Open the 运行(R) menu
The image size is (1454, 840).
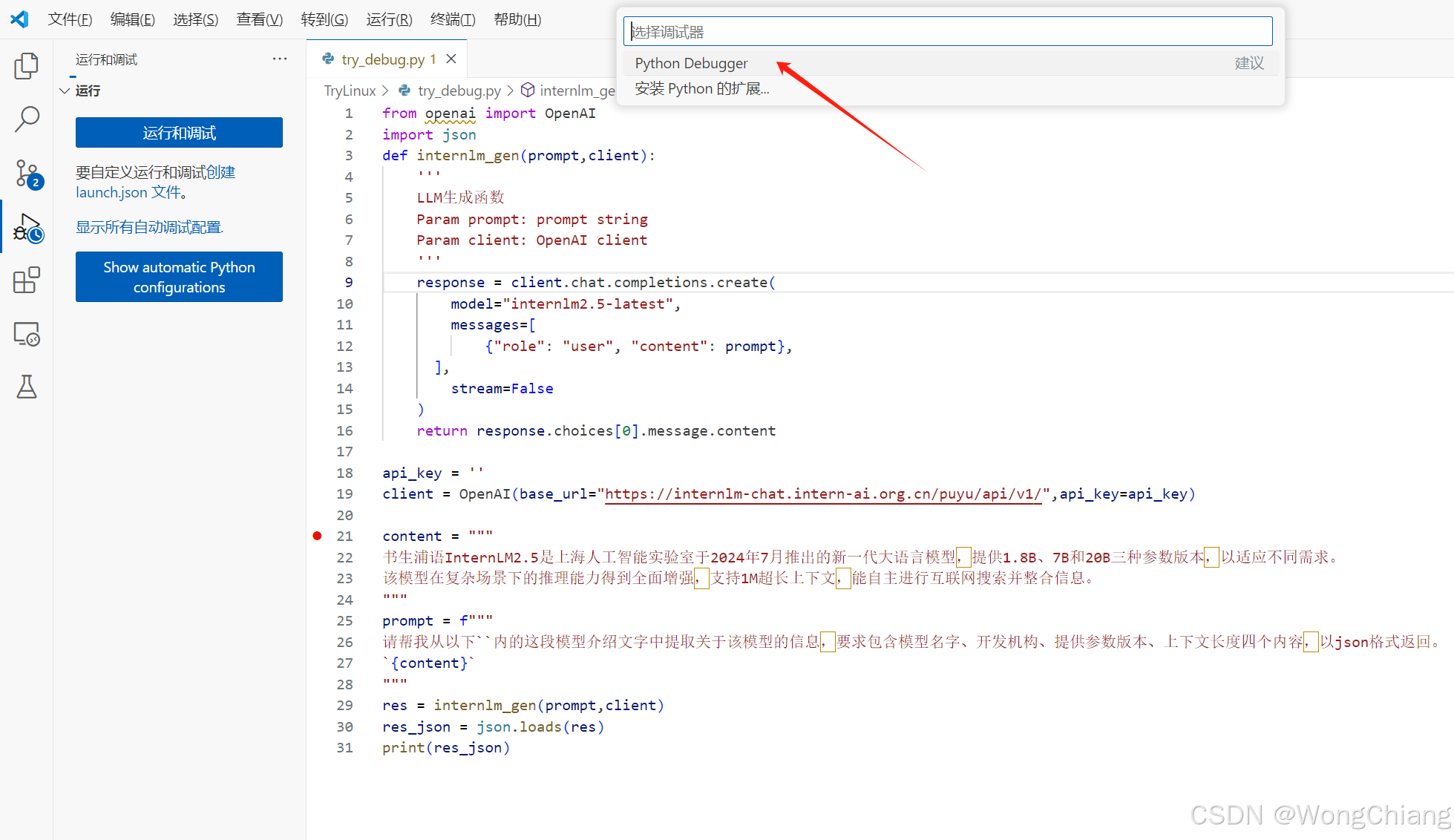[389, 19]
